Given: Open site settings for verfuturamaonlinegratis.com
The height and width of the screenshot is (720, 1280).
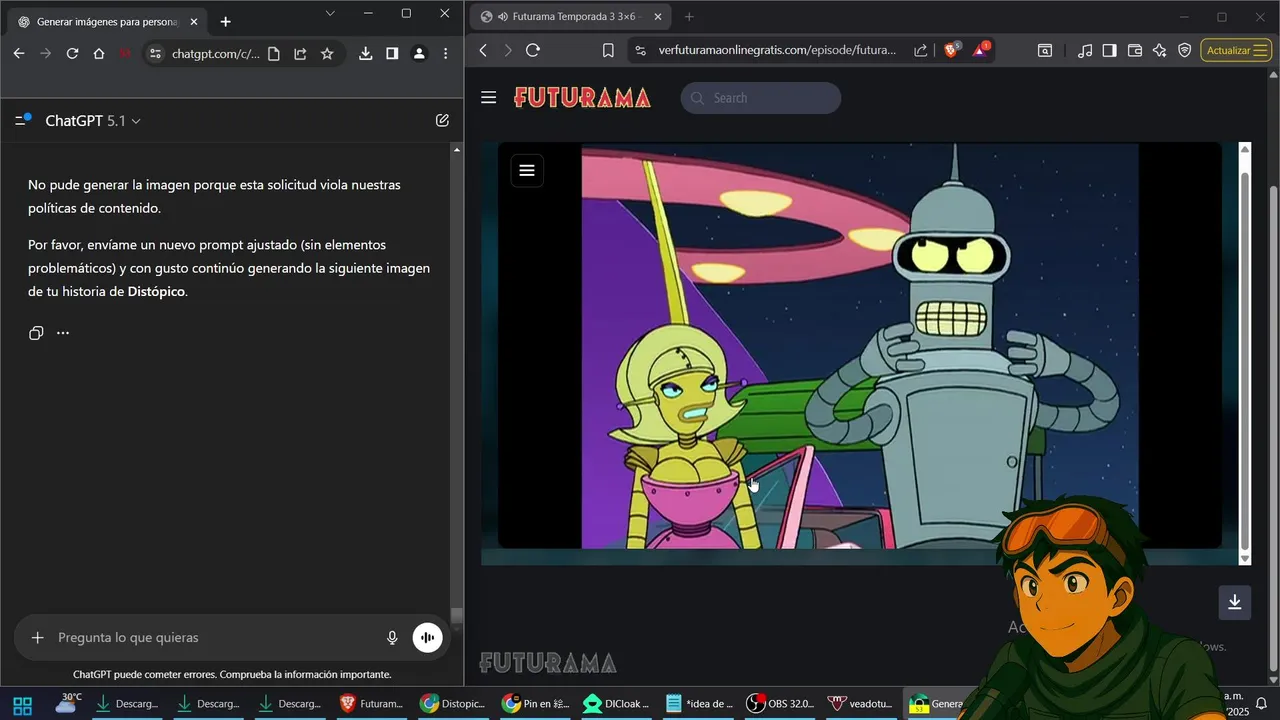Looking at the screenshot, I should [640, 50].
